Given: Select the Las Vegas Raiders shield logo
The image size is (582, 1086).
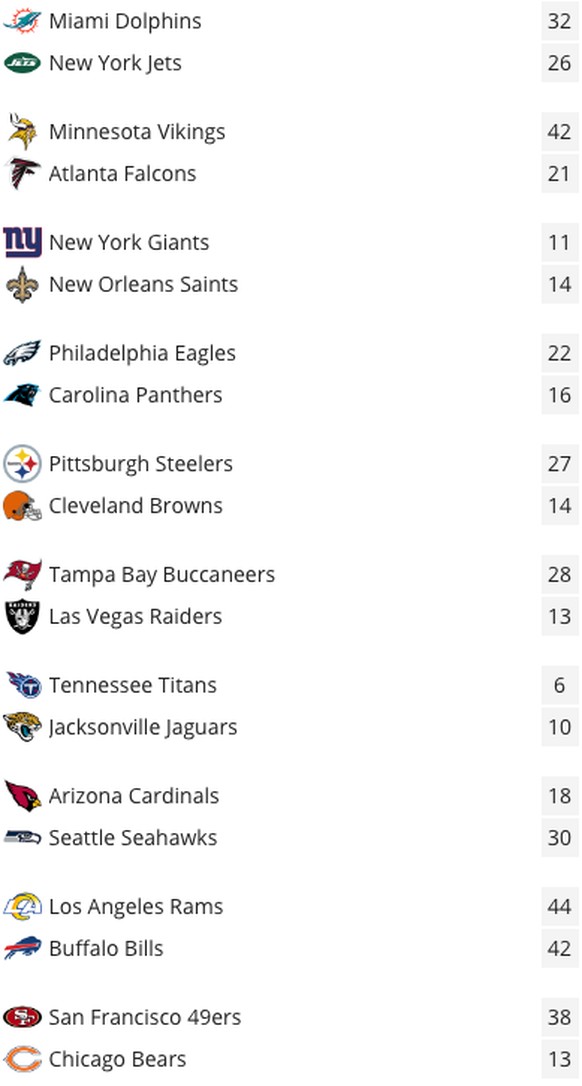Looking at the screenshot, I should coord(22,616).
